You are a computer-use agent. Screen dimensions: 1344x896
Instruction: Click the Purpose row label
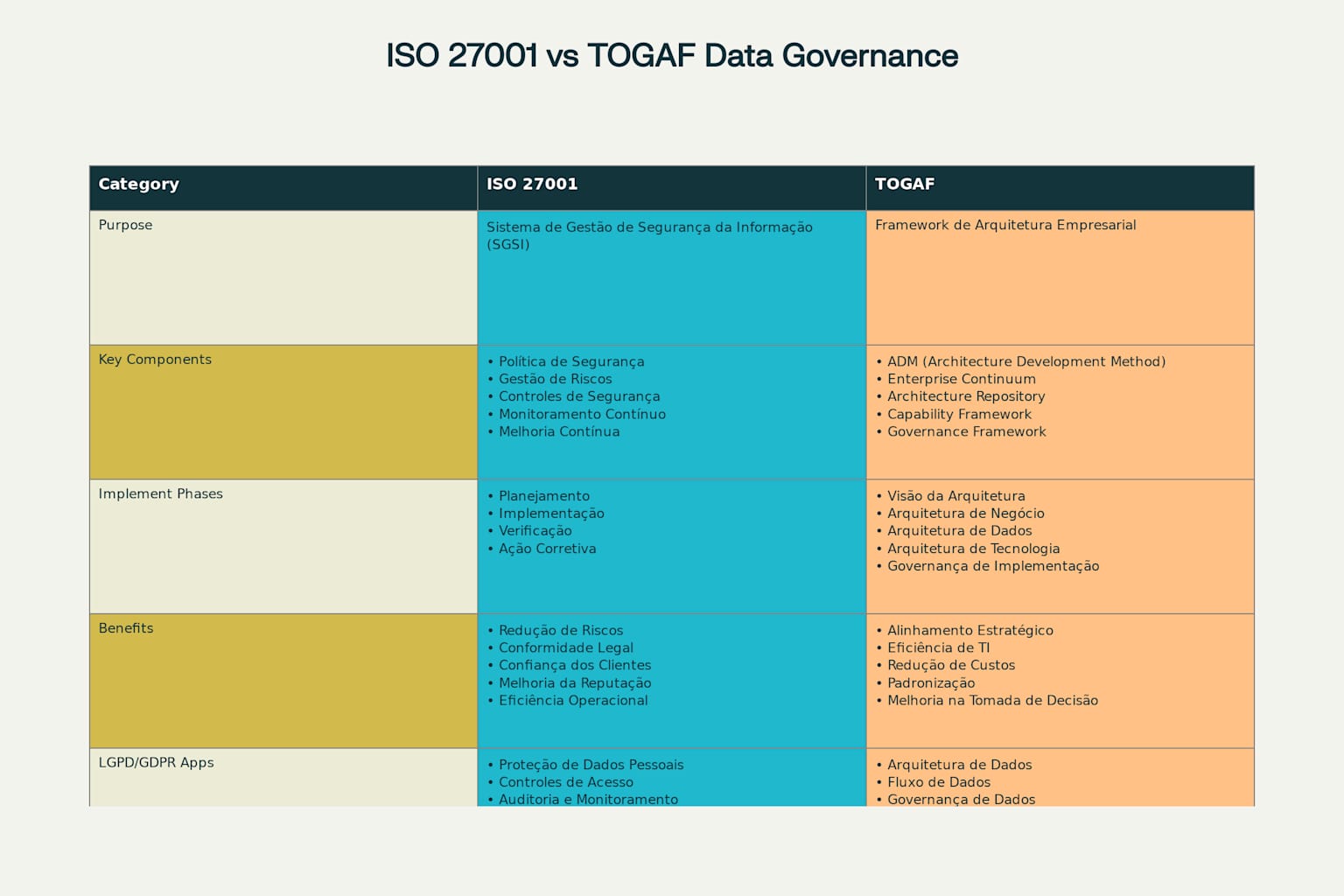coord(125,225)
